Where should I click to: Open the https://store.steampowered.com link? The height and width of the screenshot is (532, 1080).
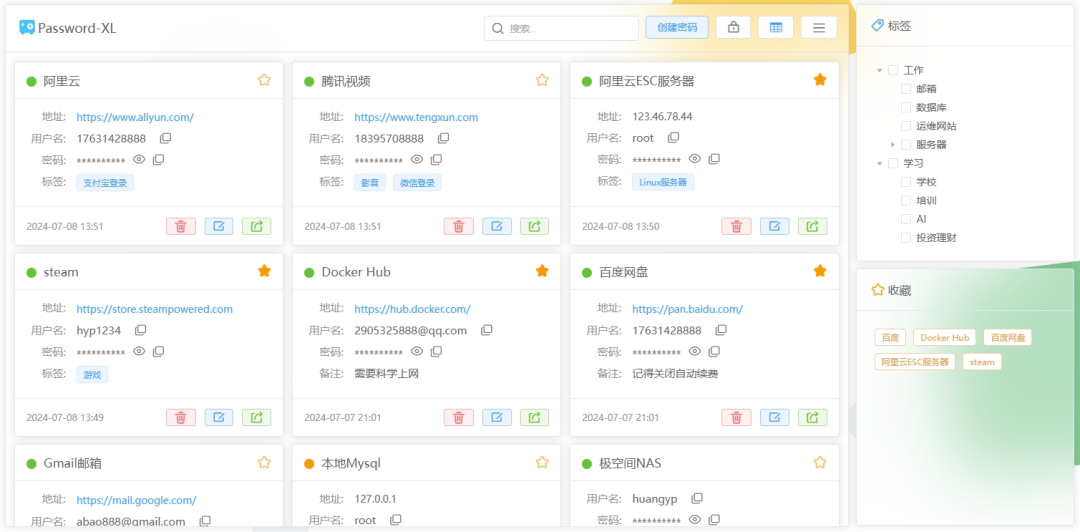(x=154, y=309)
